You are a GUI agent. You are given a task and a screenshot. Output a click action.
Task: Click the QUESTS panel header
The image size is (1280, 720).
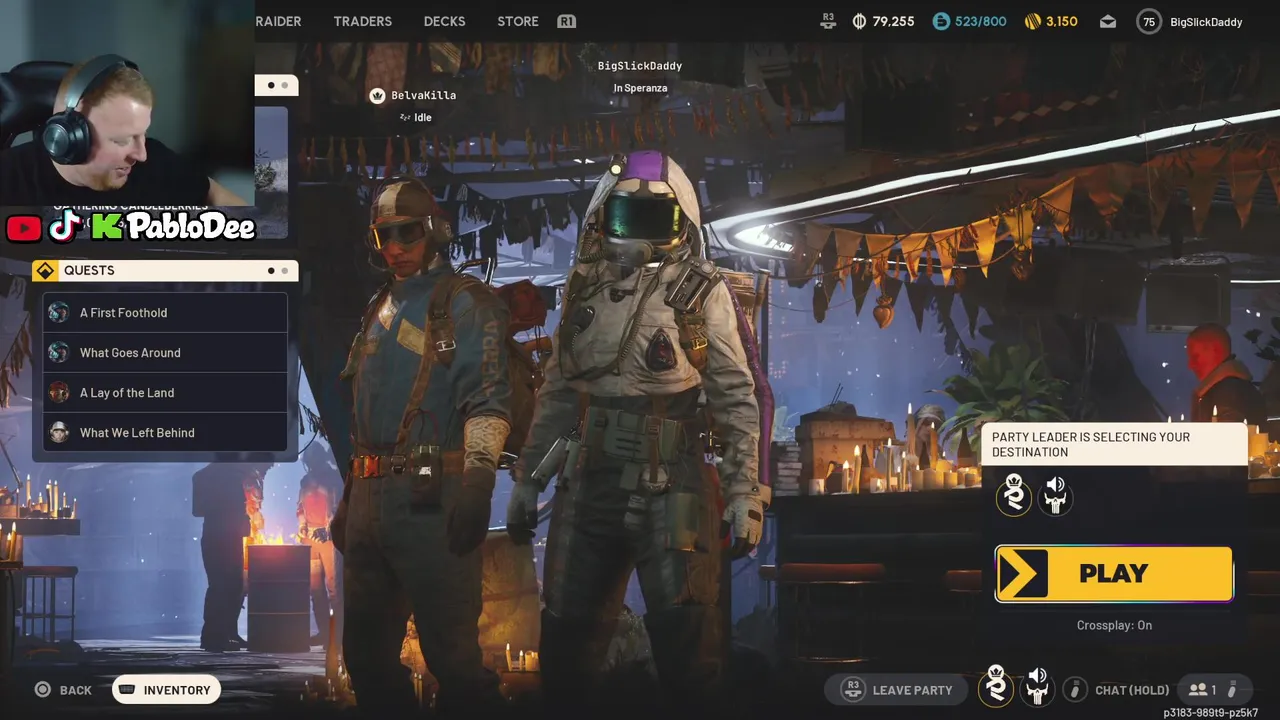[165, 270]
